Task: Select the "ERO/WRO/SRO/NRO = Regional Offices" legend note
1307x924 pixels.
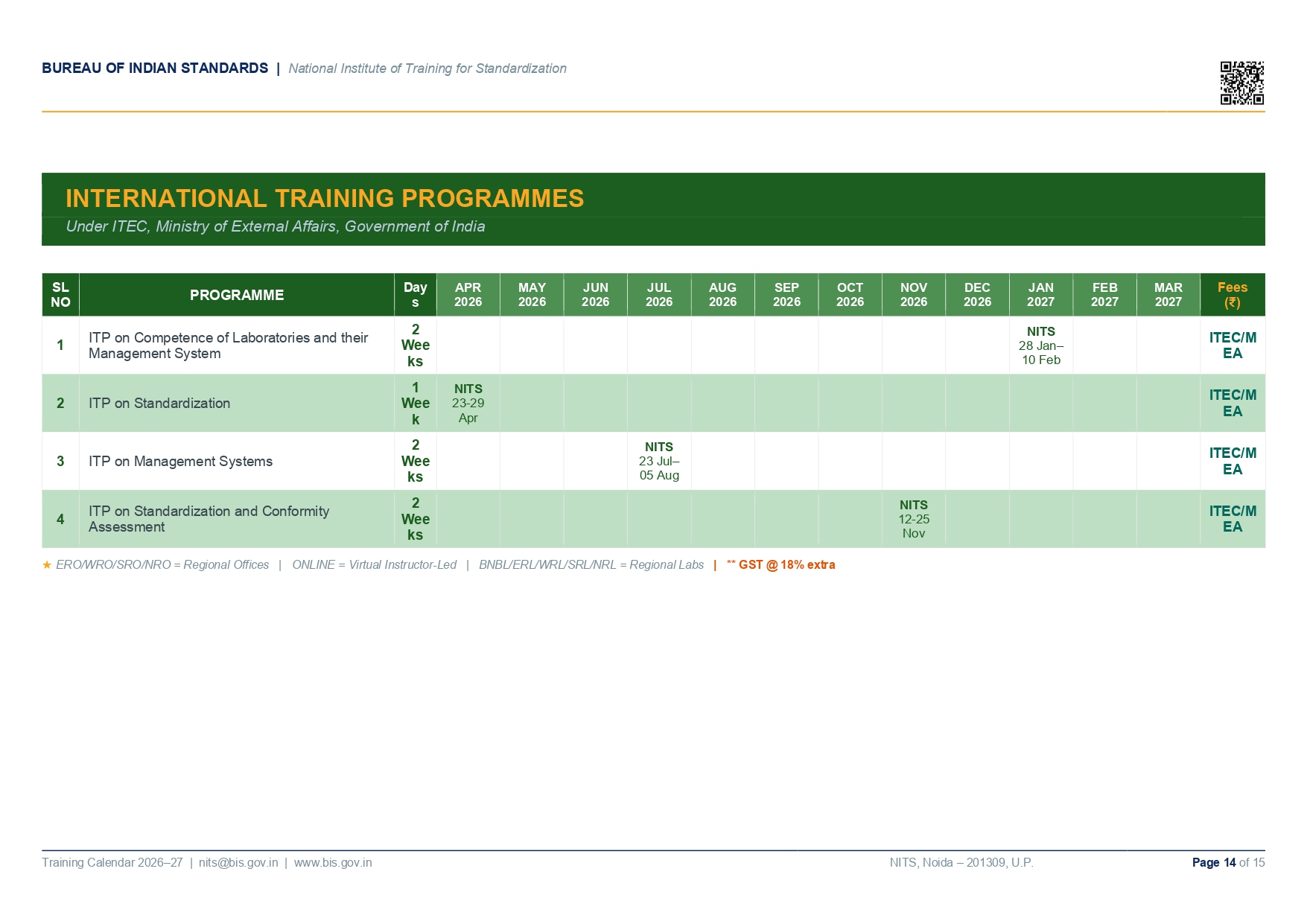Action: pyautogui.click(x=162, y=565)
